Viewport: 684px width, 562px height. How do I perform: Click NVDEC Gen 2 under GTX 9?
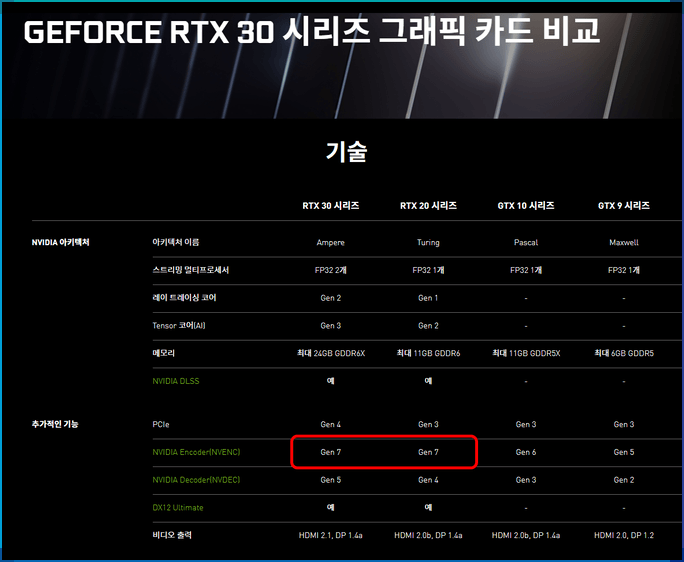coord(624,480)
